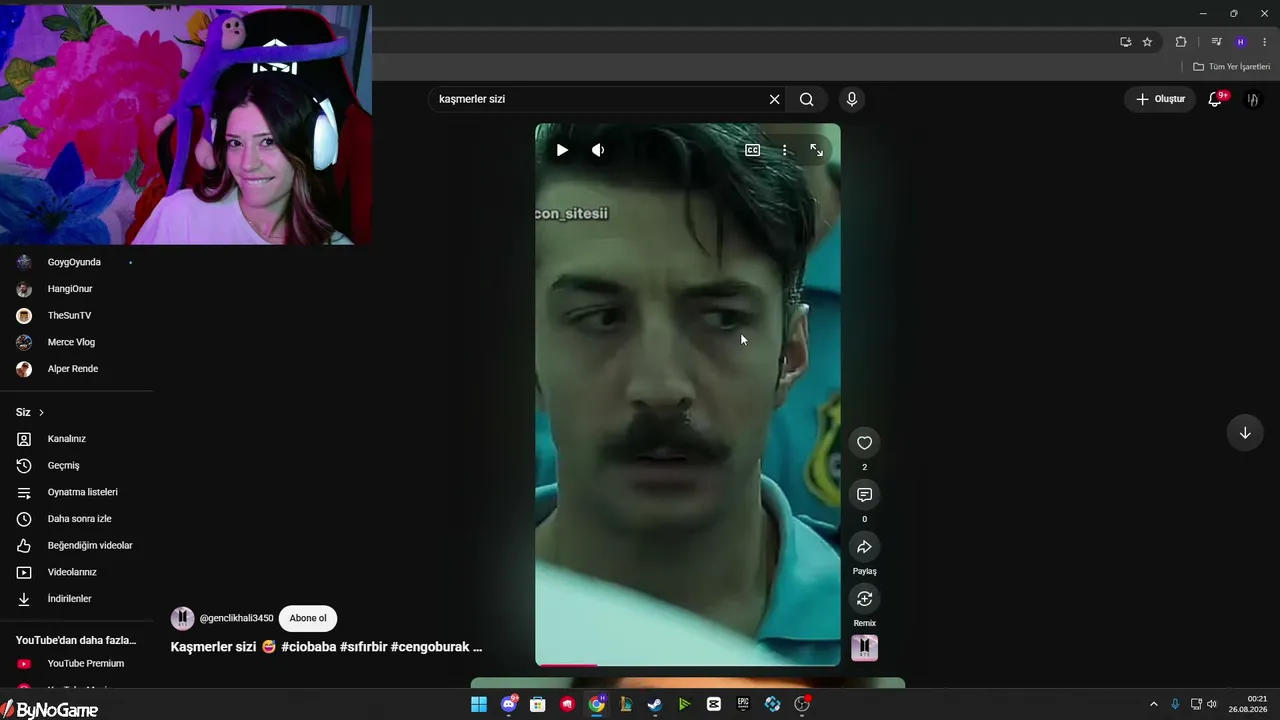Open the Short's three-dot more menu
Screen dimensions: 1280x720
tap(784, 150)
